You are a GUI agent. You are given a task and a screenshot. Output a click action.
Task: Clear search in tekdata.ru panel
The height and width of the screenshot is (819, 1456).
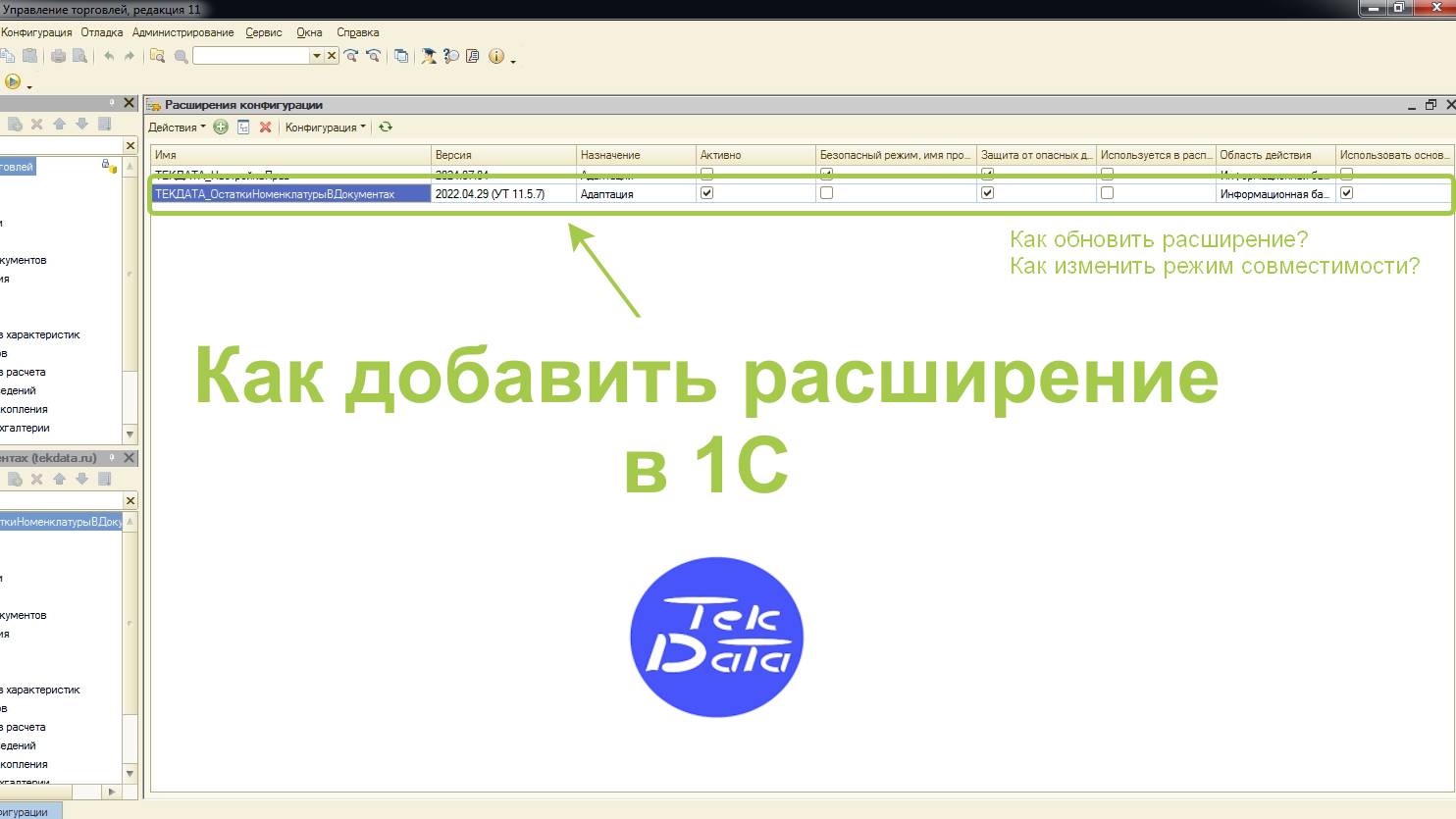[130, 500]
